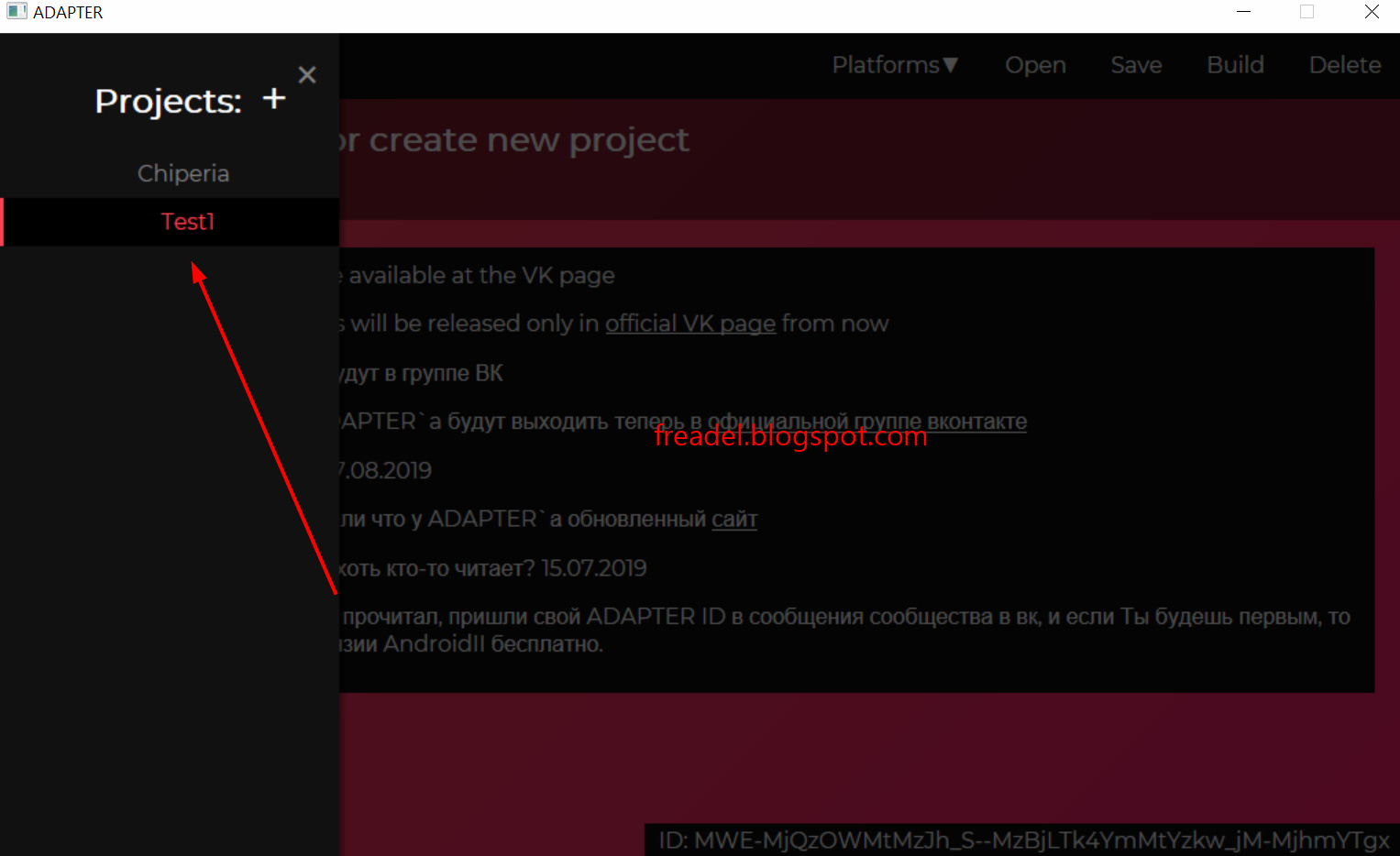This screenshot has width=1400, height=856.
Task: Select the Test1 project
Action: pos(171,222)
